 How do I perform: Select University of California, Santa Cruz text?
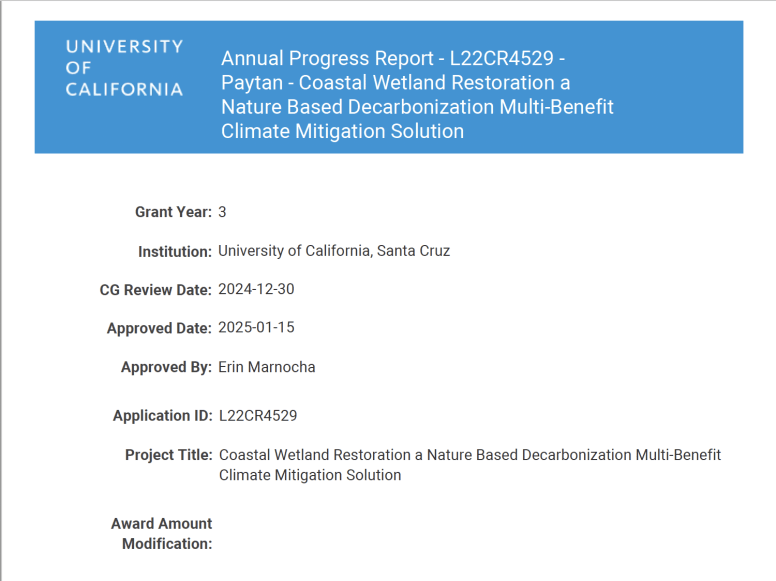point(334,251)
